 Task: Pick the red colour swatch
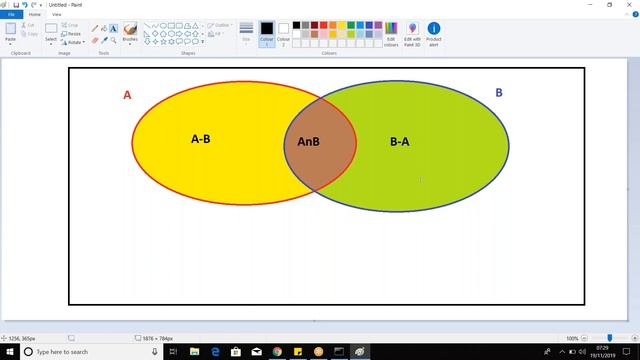click(x=324, y=25)
